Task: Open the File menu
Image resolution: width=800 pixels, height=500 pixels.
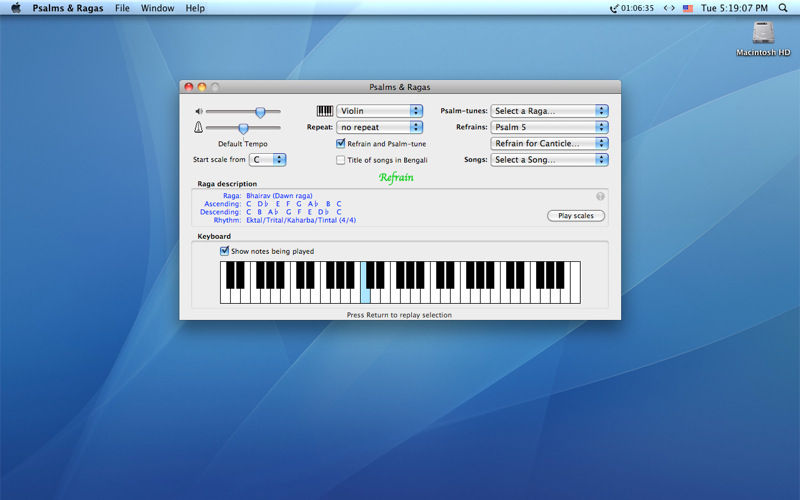Action: coord(122,8)
